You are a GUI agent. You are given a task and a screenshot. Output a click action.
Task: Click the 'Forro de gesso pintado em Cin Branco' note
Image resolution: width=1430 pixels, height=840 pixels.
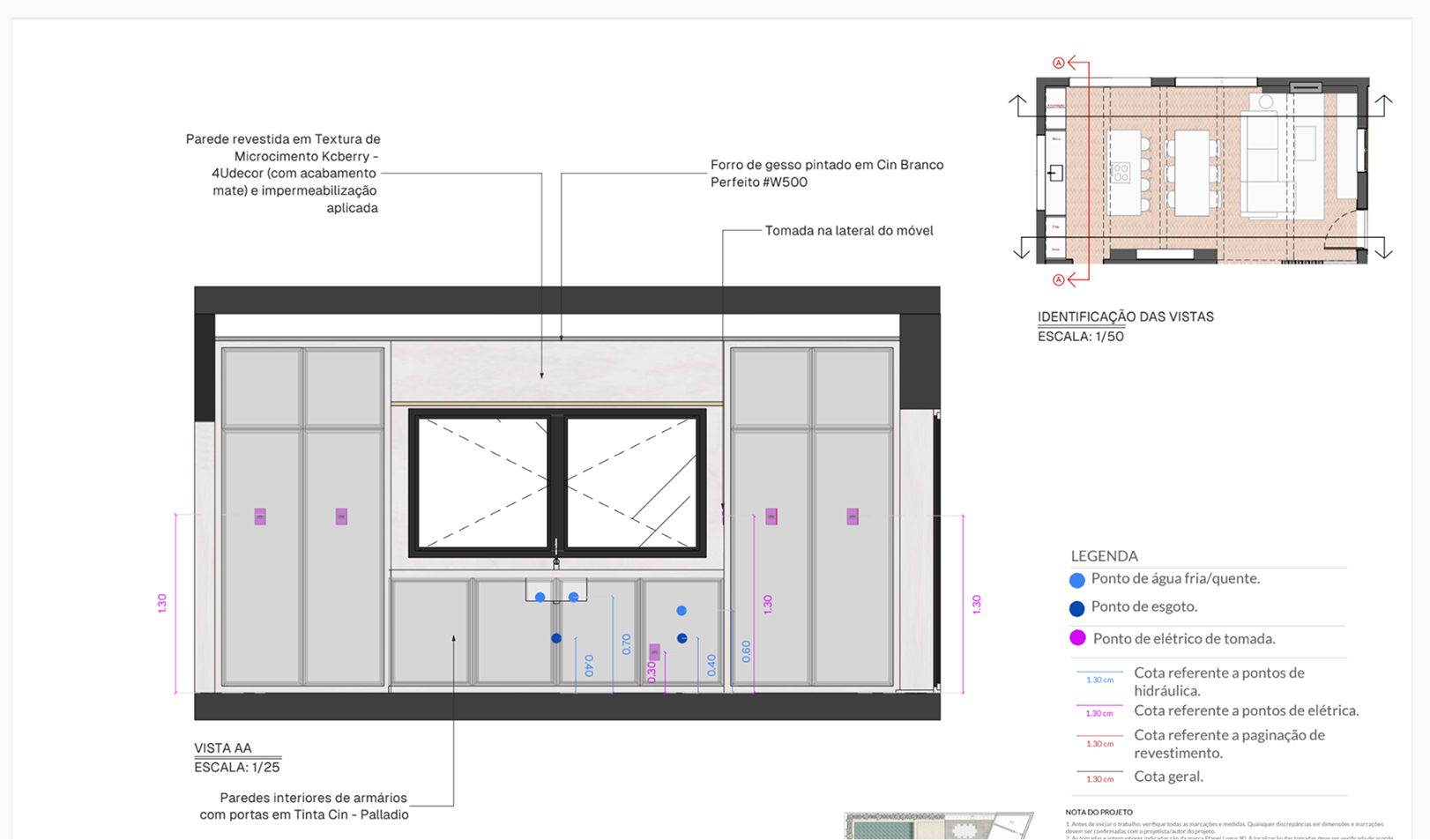(827, 174)
